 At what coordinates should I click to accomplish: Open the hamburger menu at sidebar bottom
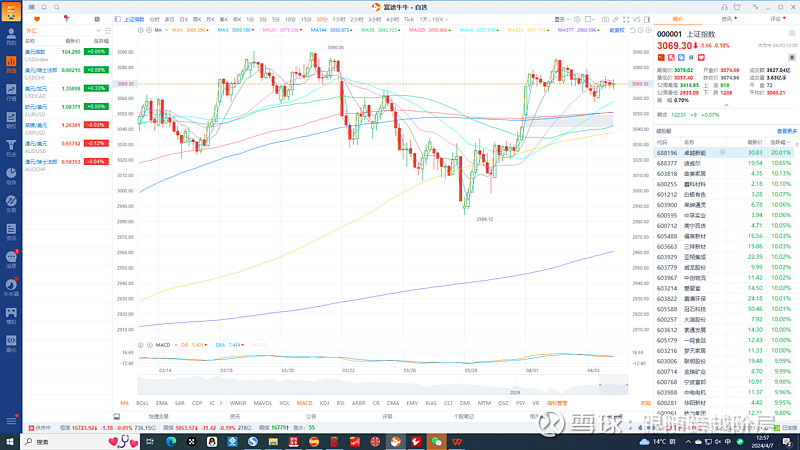coord(11,421)
